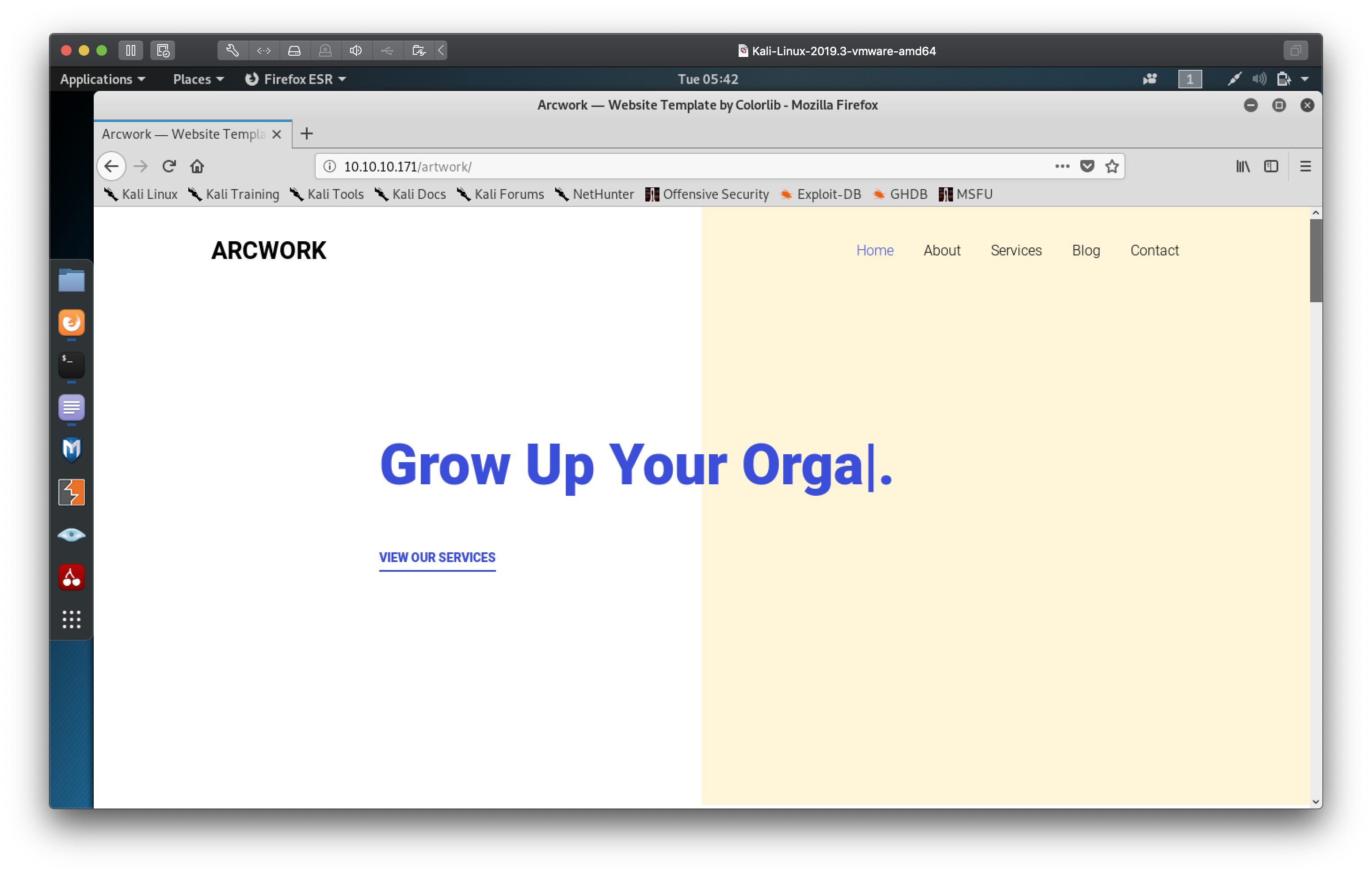Screen dimensions: 1372x874
Task: Click the Firefox reload page icon
Action: [169, 167]
